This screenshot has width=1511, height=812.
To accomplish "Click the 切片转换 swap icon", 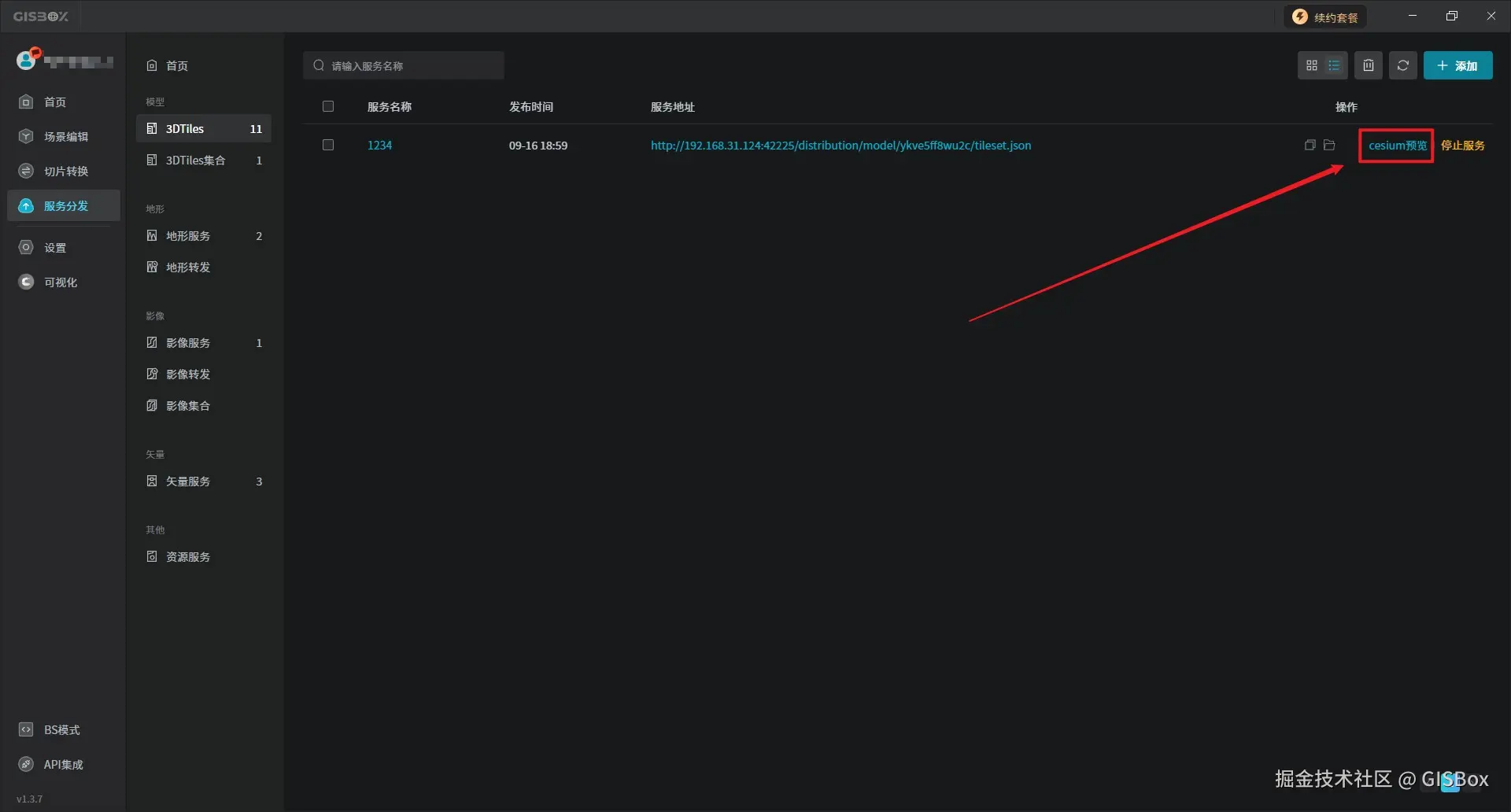I will 26,172.
